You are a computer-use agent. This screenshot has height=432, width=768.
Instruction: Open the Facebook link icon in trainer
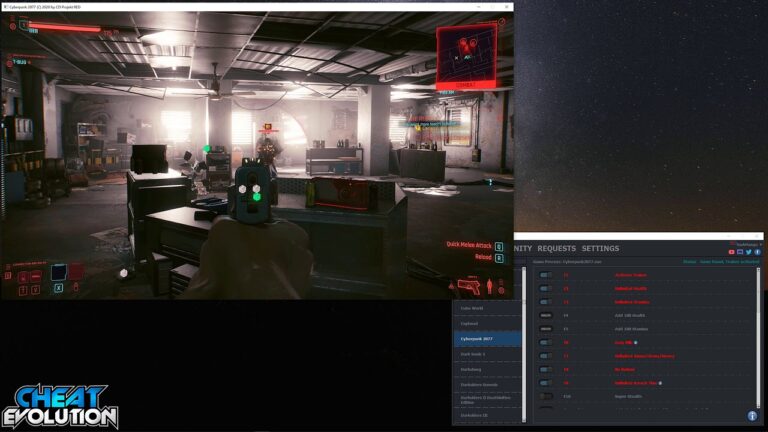coord(758,252)
